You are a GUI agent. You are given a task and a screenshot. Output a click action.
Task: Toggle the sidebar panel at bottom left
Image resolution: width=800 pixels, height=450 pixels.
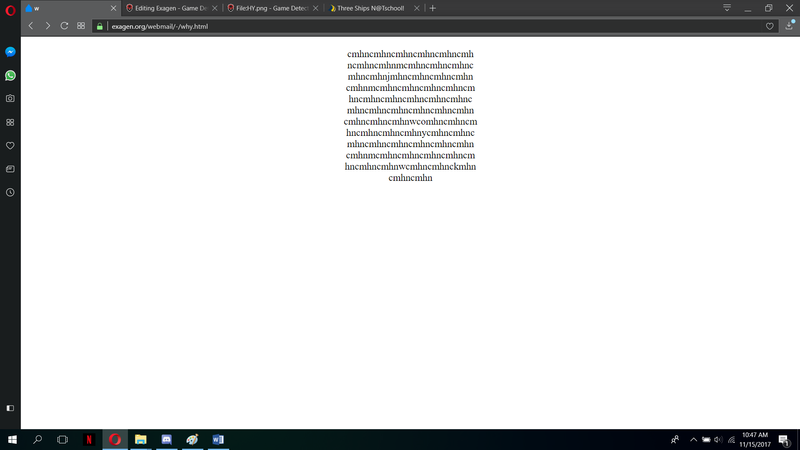point(10,408)
